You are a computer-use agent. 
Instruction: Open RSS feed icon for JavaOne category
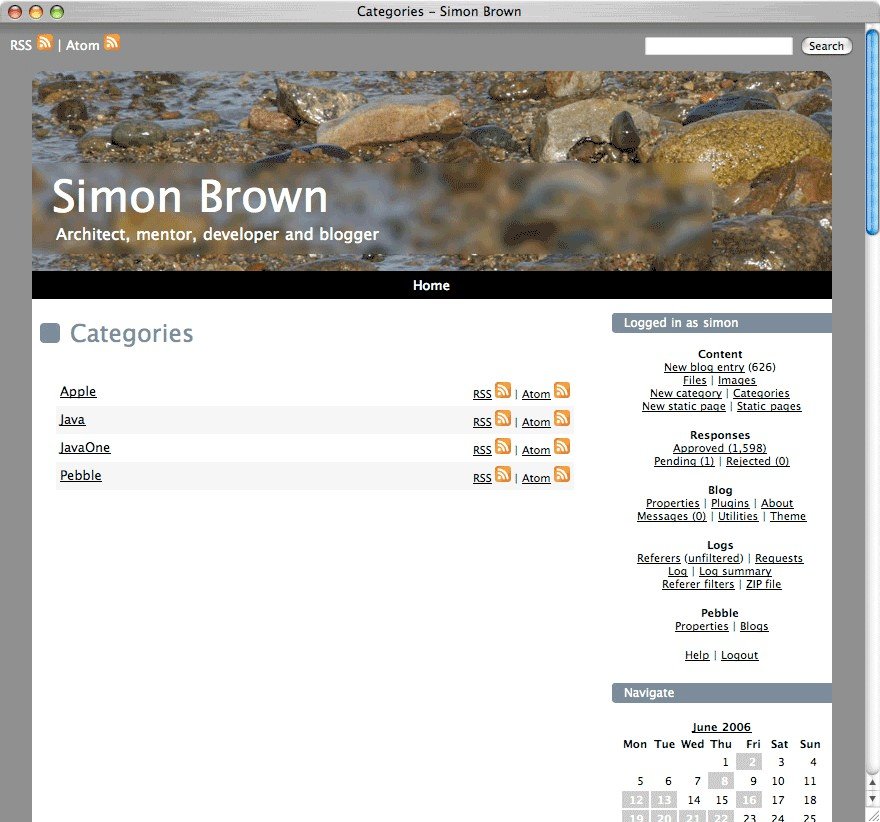[503, 446]
